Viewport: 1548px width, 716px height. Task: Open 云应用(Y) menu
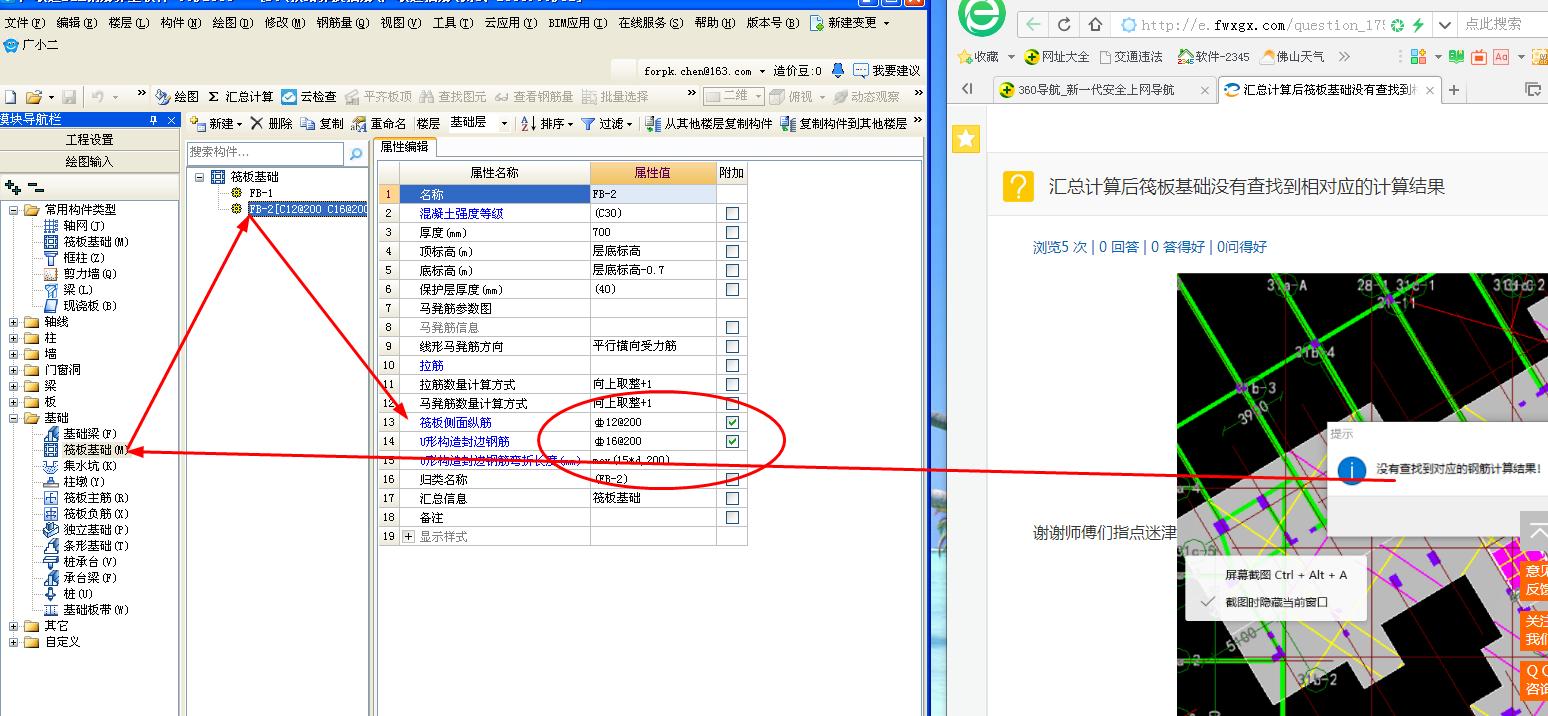tap(510, 22)
